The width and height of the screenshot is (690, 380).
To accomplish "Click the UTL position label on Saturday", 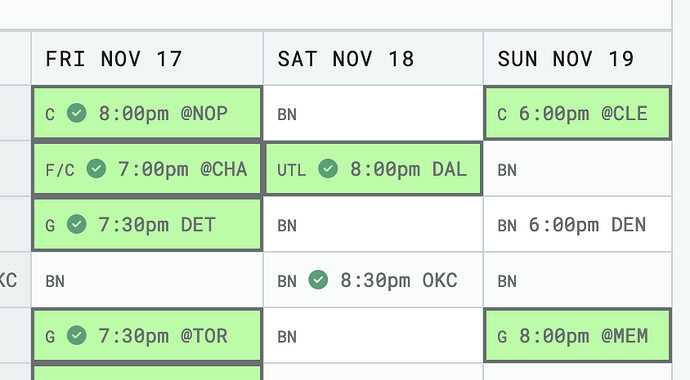I will (291, 170).
